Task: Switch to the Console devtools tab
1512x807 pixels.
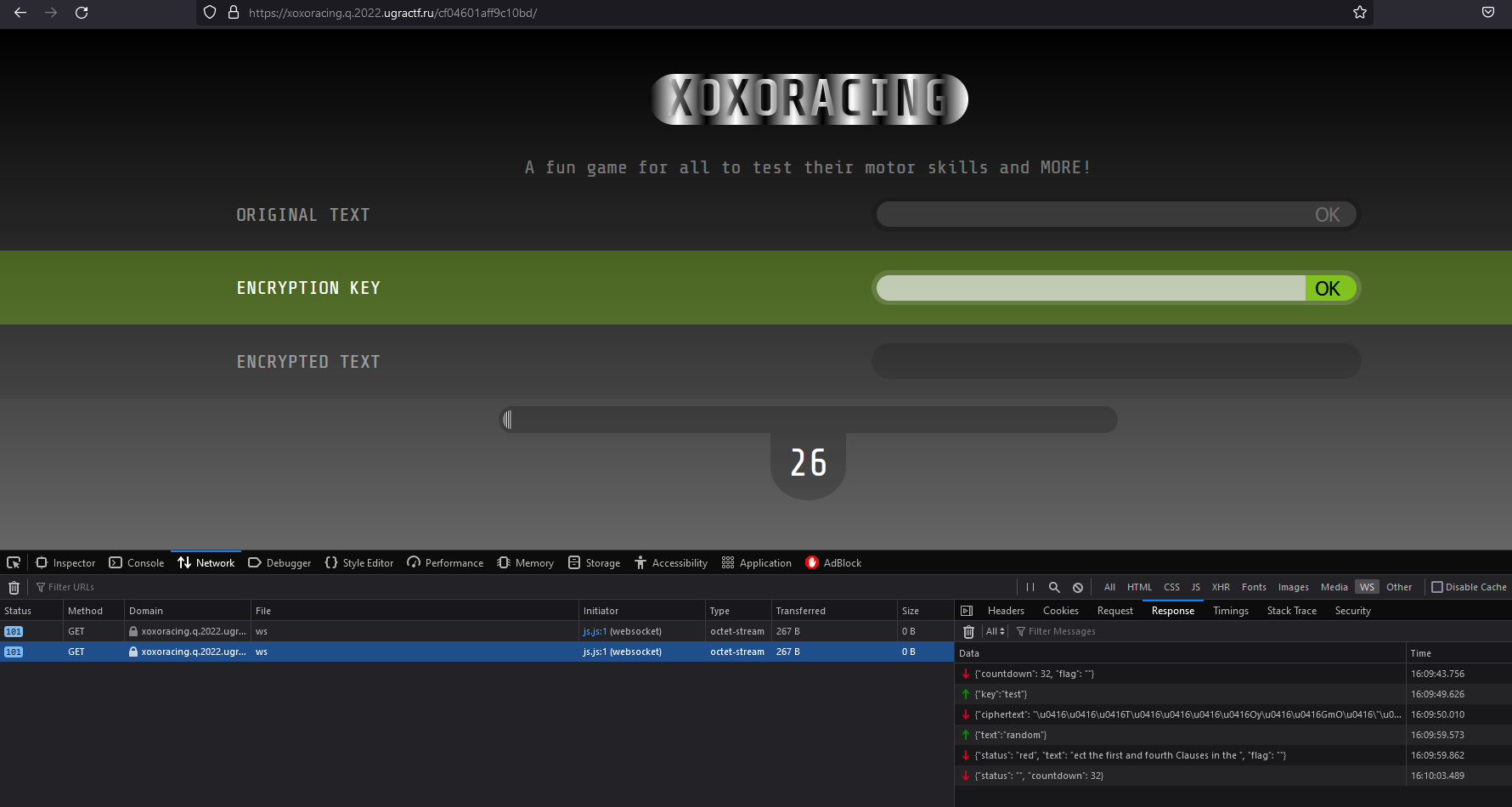Action: (x=137, y=562)
